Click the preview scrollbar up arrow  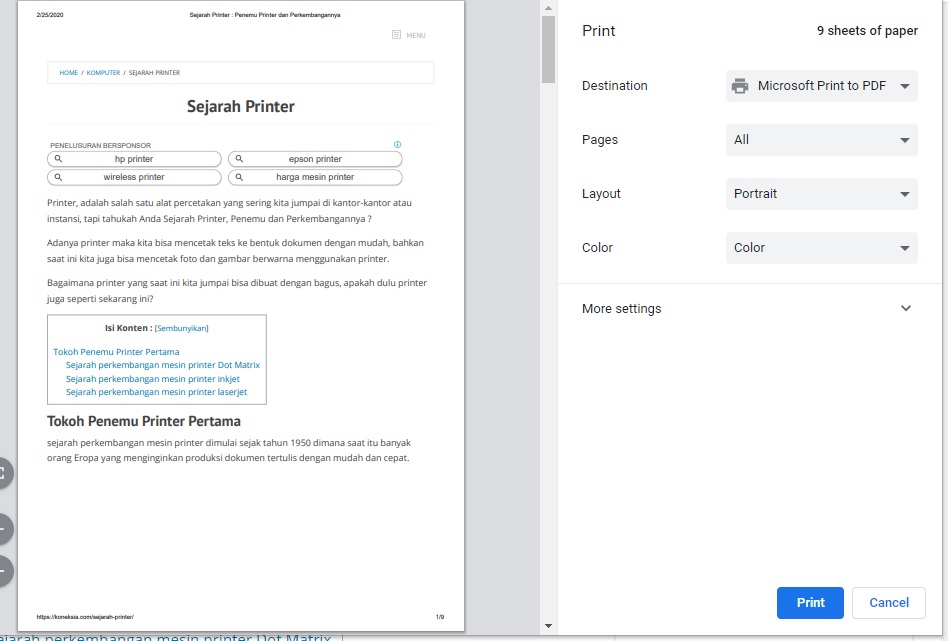pos(548,8)
